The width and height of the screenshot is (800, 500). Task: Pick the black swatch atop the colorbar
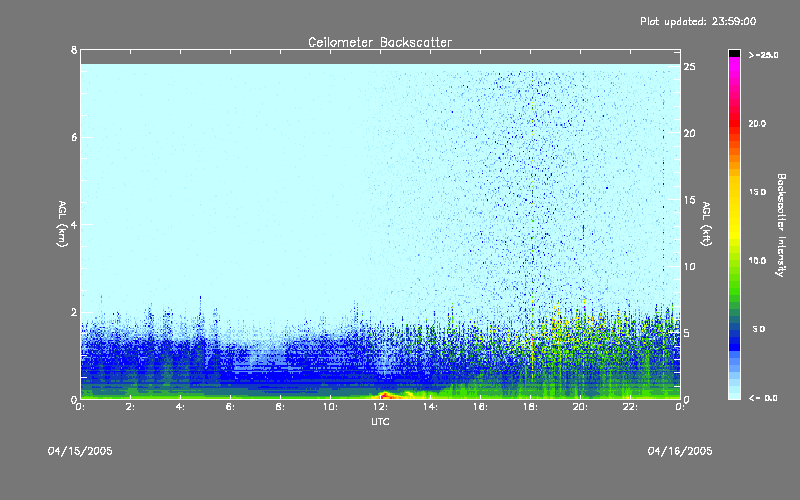click(734, 53)
